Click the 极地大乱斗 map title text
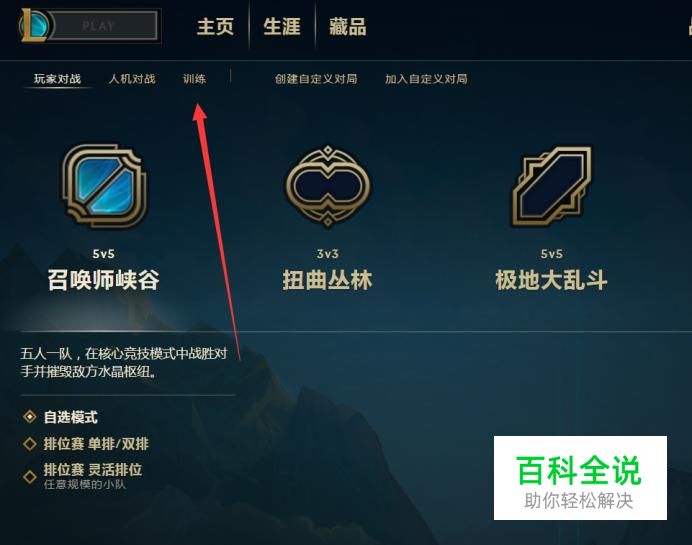 552,280
